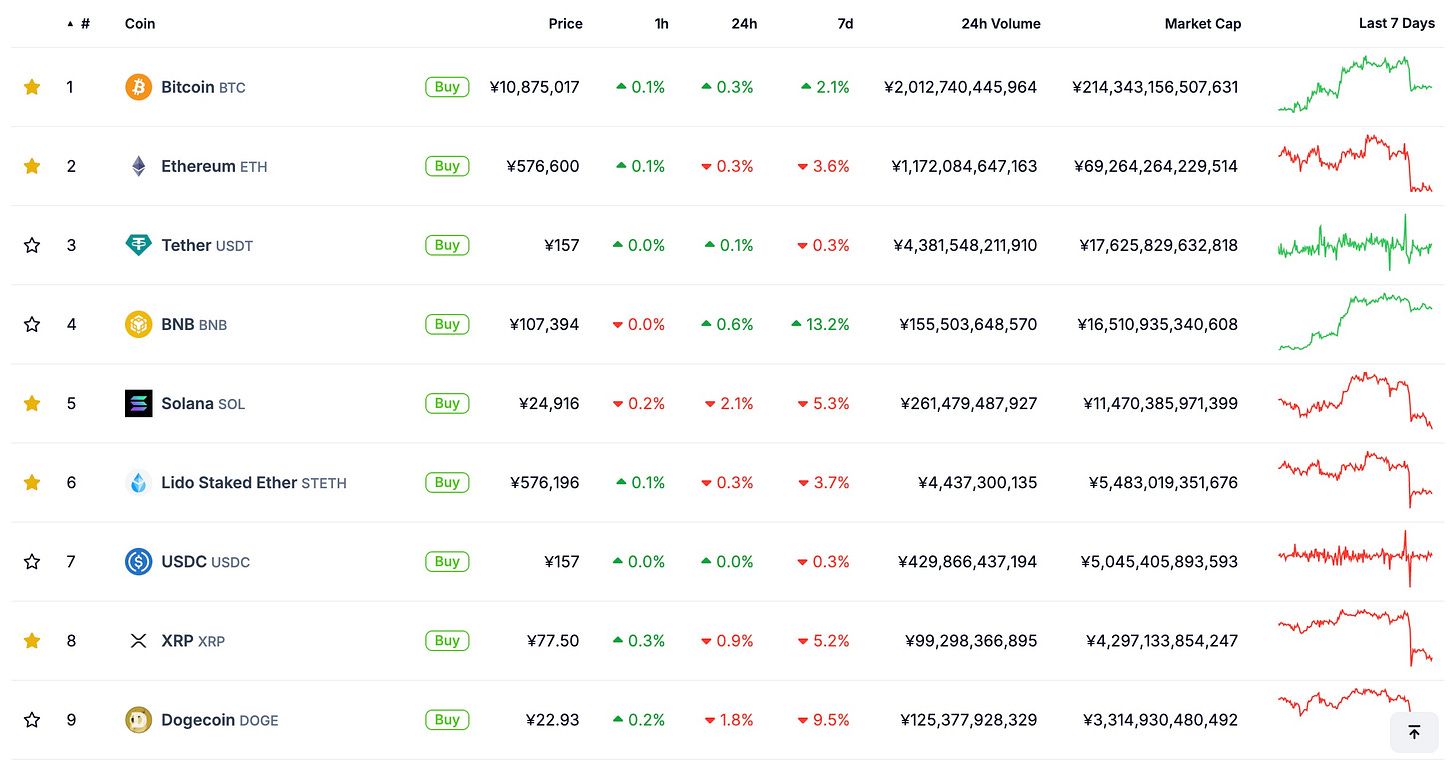
Task: Click Buy on the XRP row
Action: coord(447,640)
